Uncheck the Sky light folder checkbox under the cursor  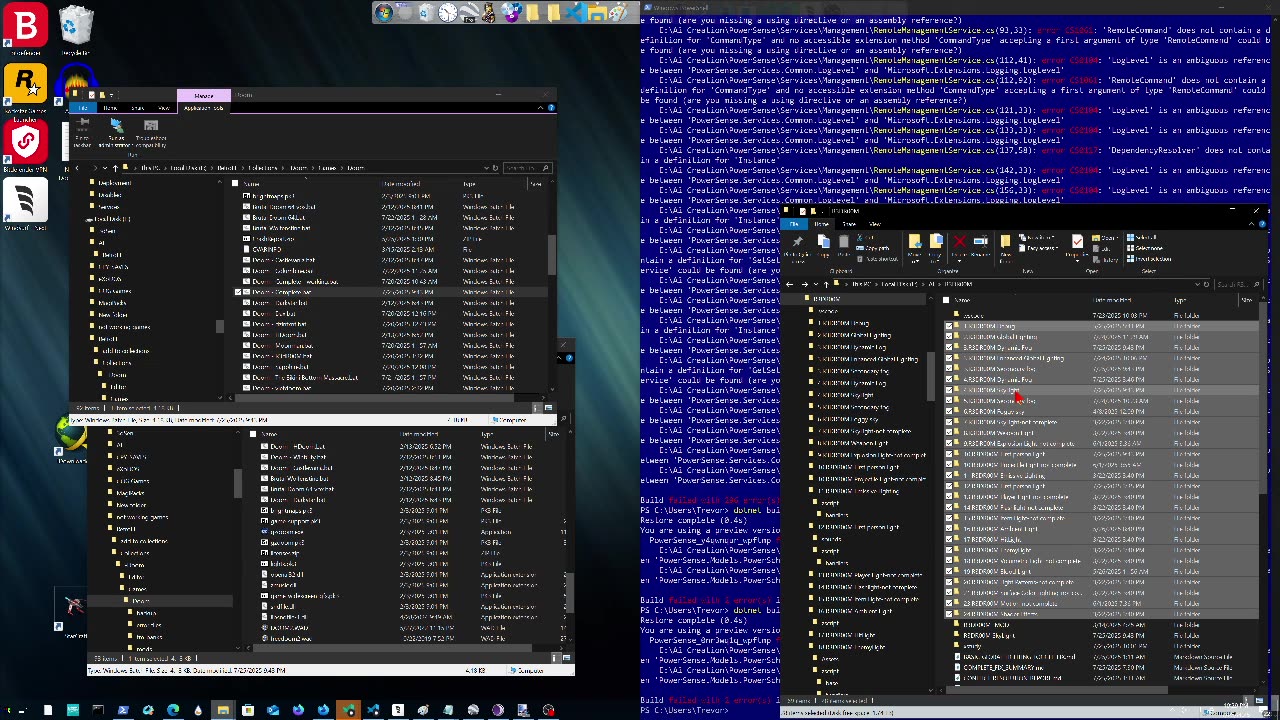949,390
